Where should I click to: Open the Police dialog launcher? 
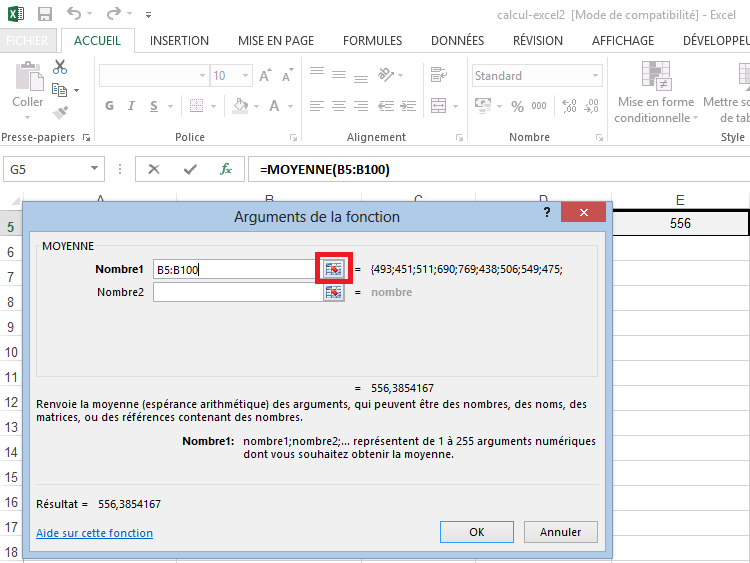pyautogui.click(x=293, y=138)
